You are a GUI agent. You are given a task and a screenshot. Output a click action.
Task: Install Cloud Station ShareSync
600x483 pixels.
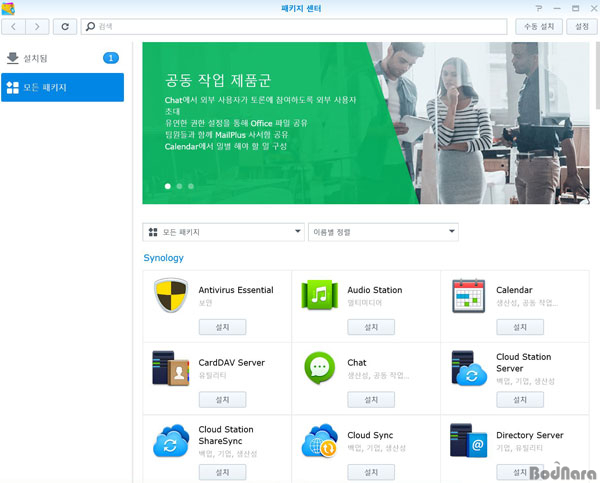pyautogui.click(x=222, y=472)
